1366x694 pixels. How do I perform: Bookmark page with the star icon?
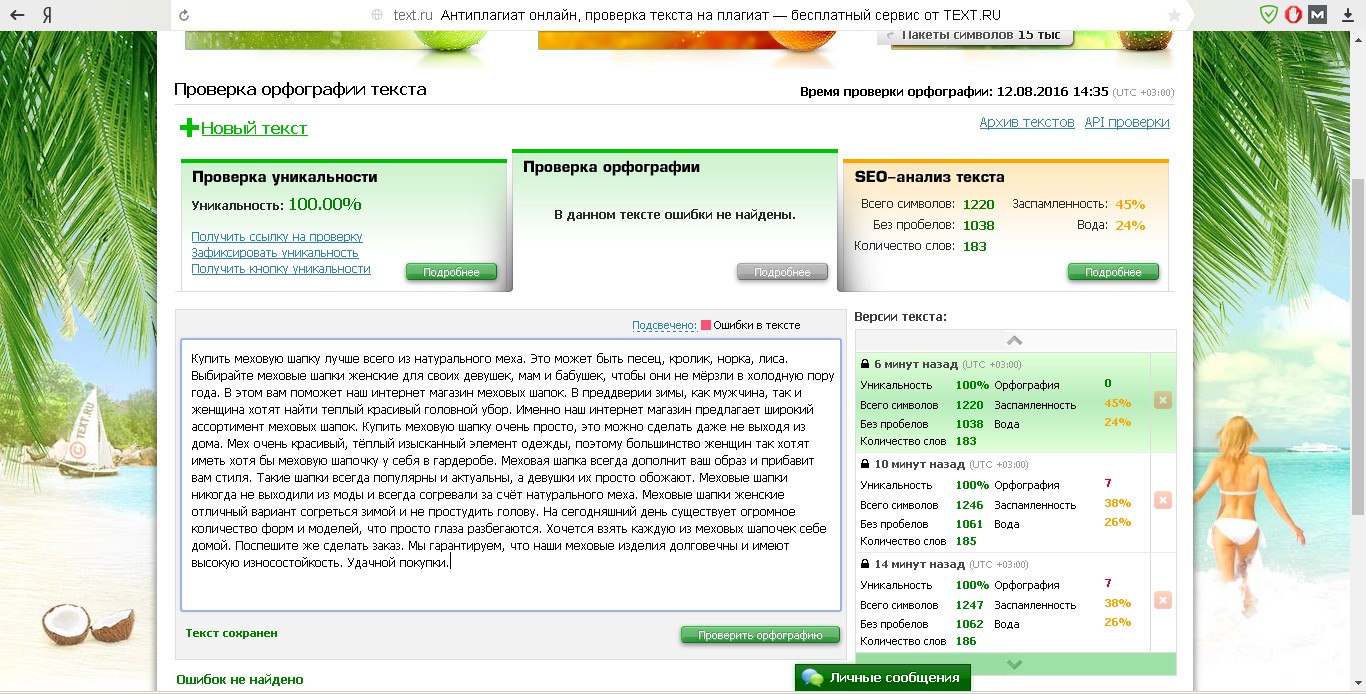click(x=1174, y=15)
